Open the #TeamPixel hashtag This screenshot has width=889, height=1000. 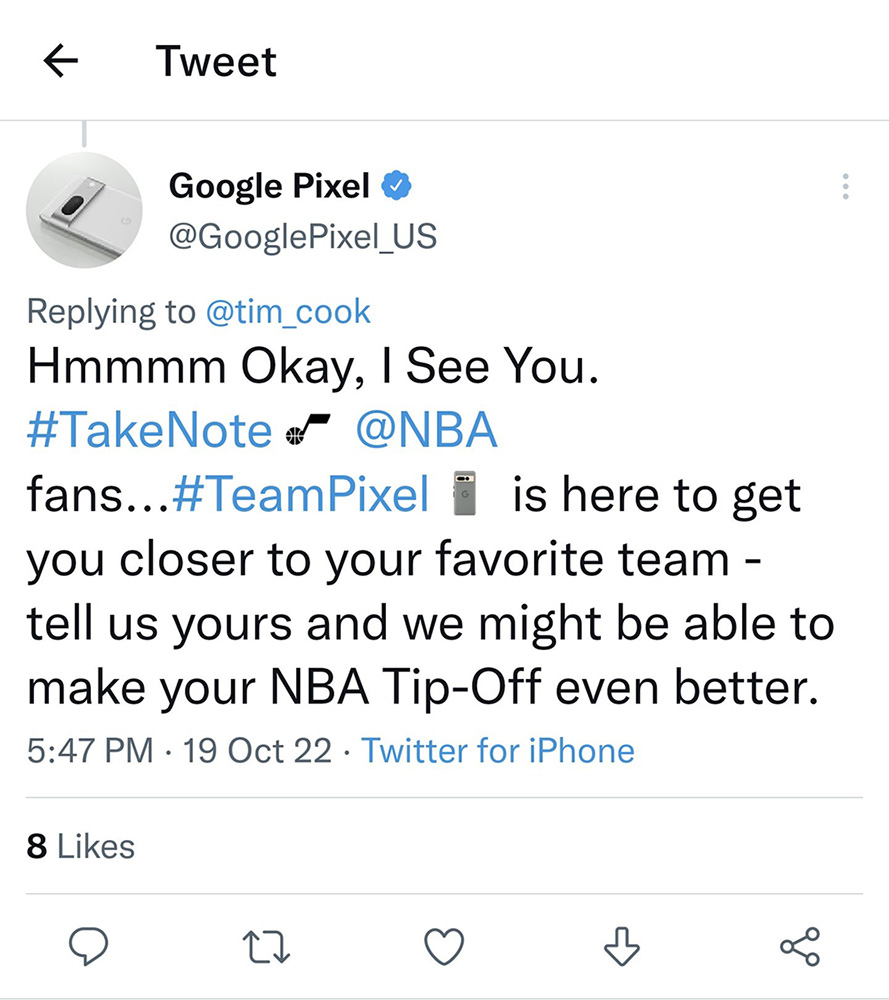[x=301, y=495]
